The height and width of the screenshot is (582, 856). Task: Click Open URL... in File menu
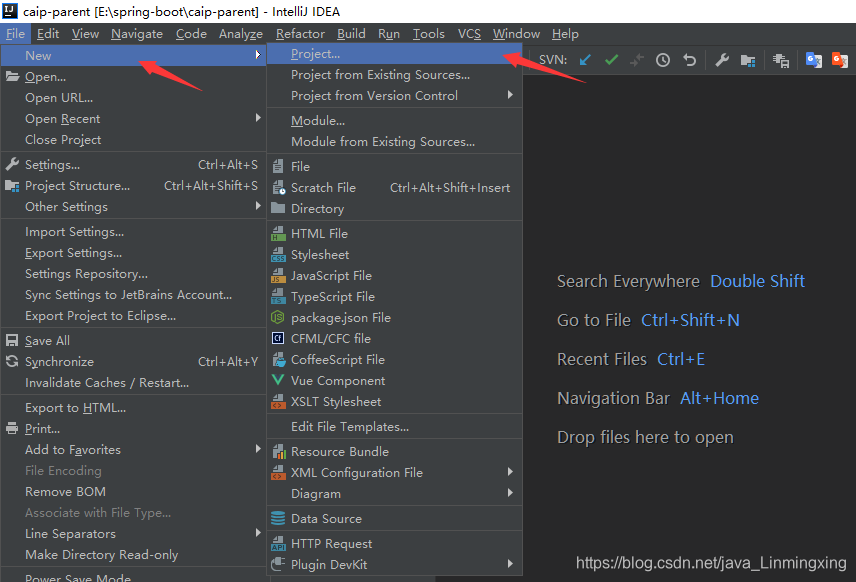(133, 98)
